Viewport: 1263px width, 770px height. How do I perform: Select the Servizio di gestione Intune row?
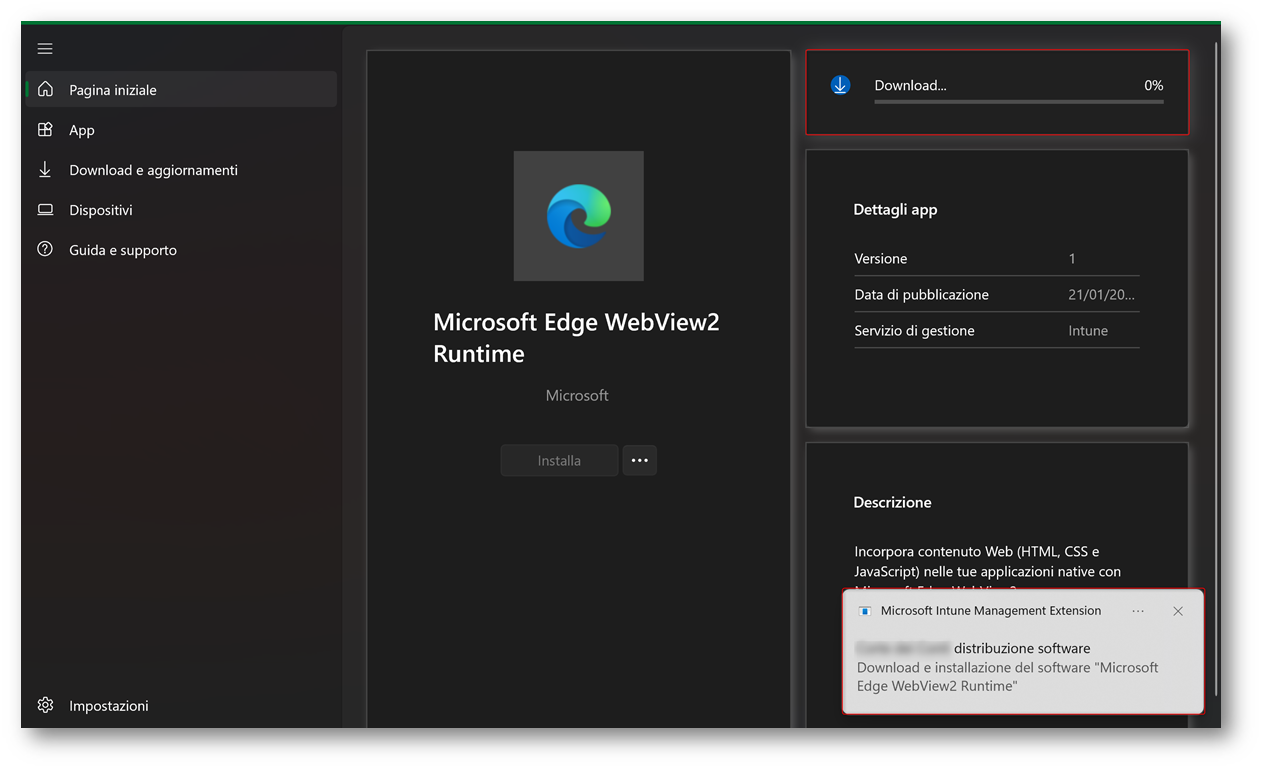[x=996, y=331]
